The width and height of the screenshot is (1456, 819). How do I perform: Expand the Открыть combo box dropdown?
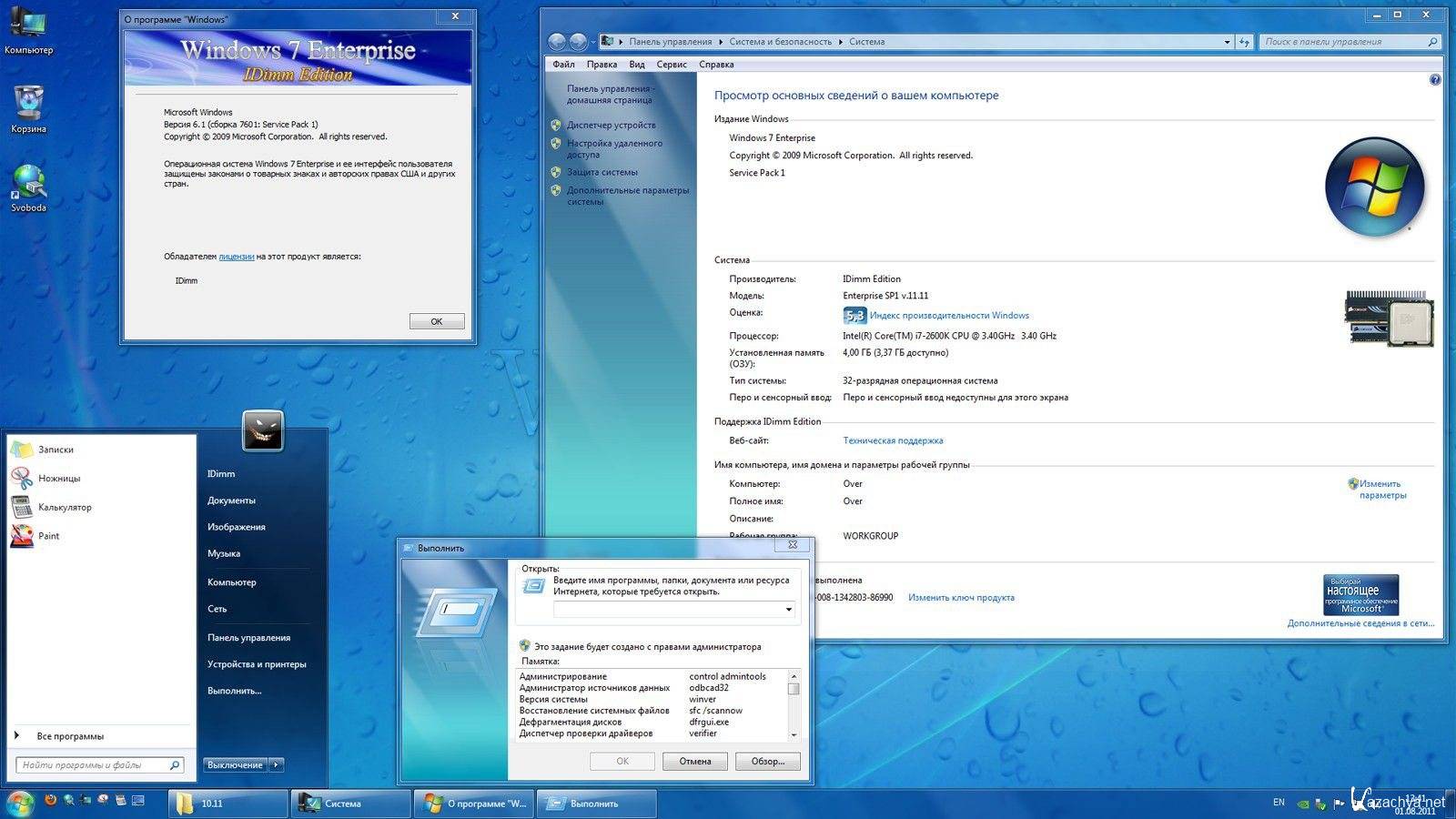tap(788, 610)
